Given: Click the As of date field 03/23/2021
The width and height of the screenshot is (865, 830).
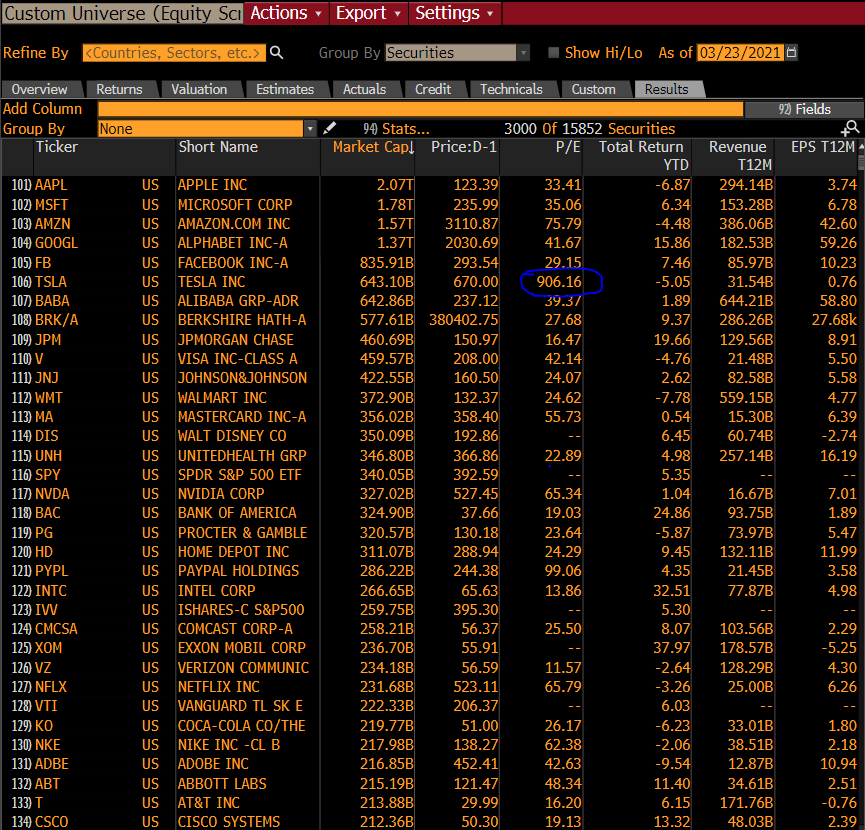Looking at the screenshot, I should coord(740,53).
